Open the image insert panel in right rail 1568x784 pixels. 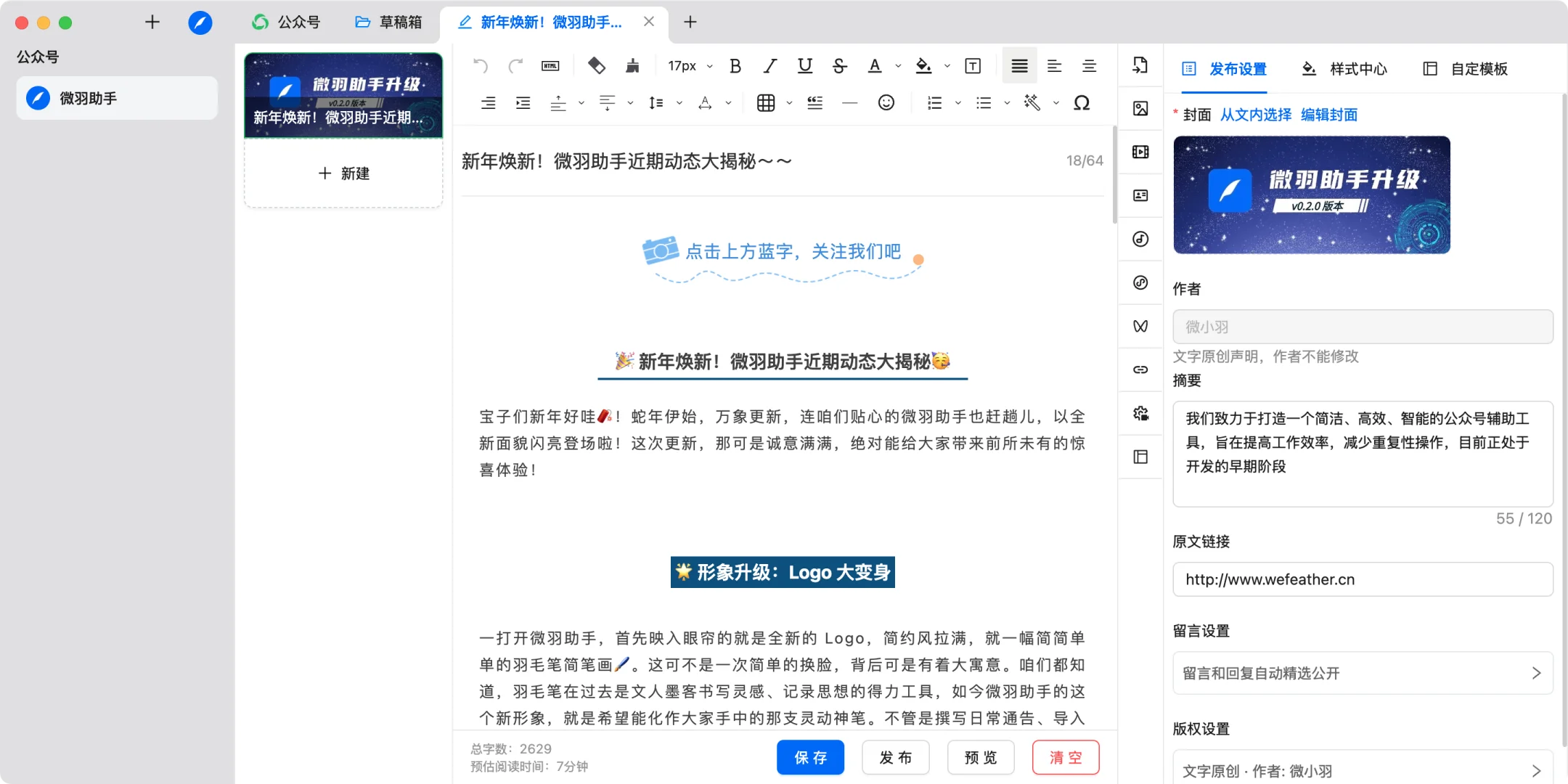1140,108
